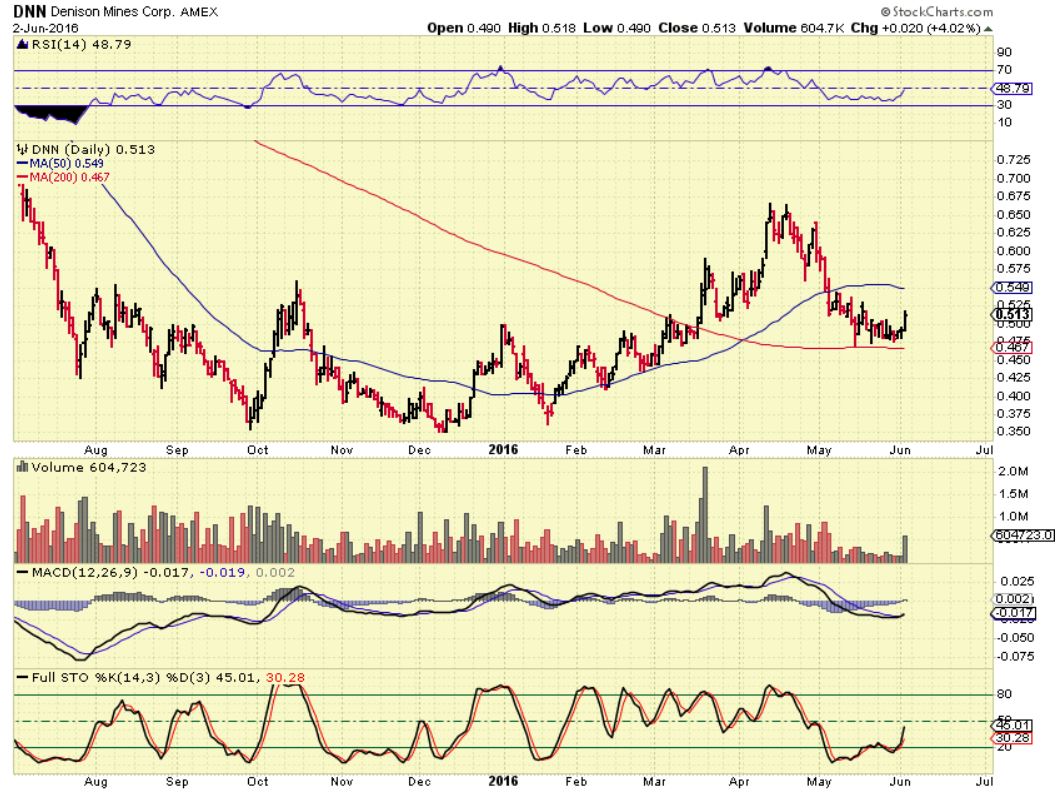Click the 0.725 price axis label
The width and height of the screenshot is (1059, 796).
[x=1013, y=160]
